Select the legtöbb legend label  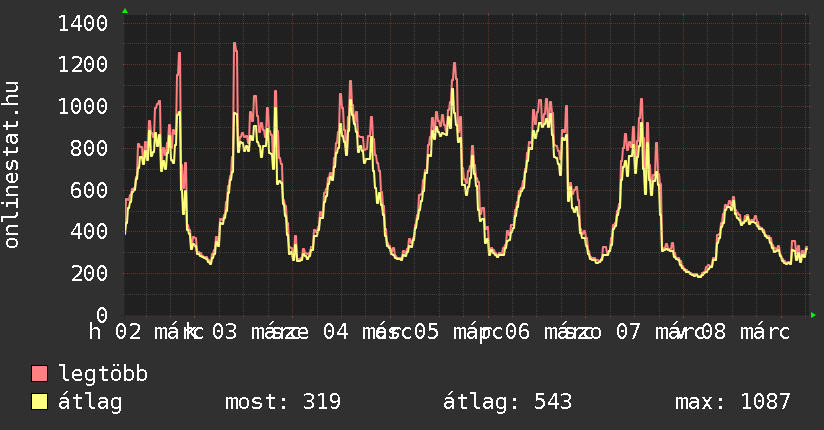(103, 374)
